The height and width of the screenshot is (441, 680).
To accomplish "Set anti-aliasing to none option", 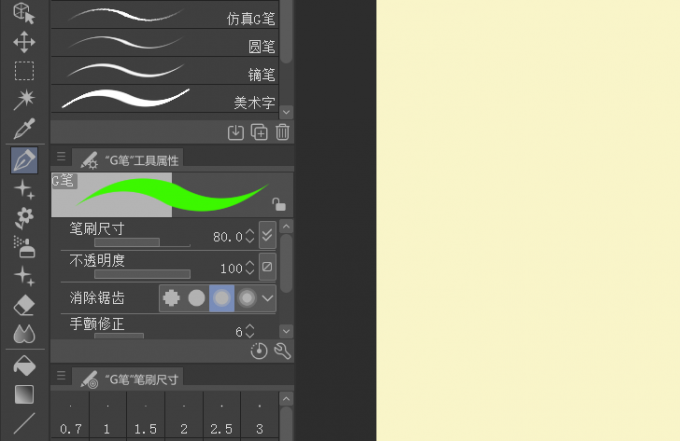I will click(x=171, y=298).
